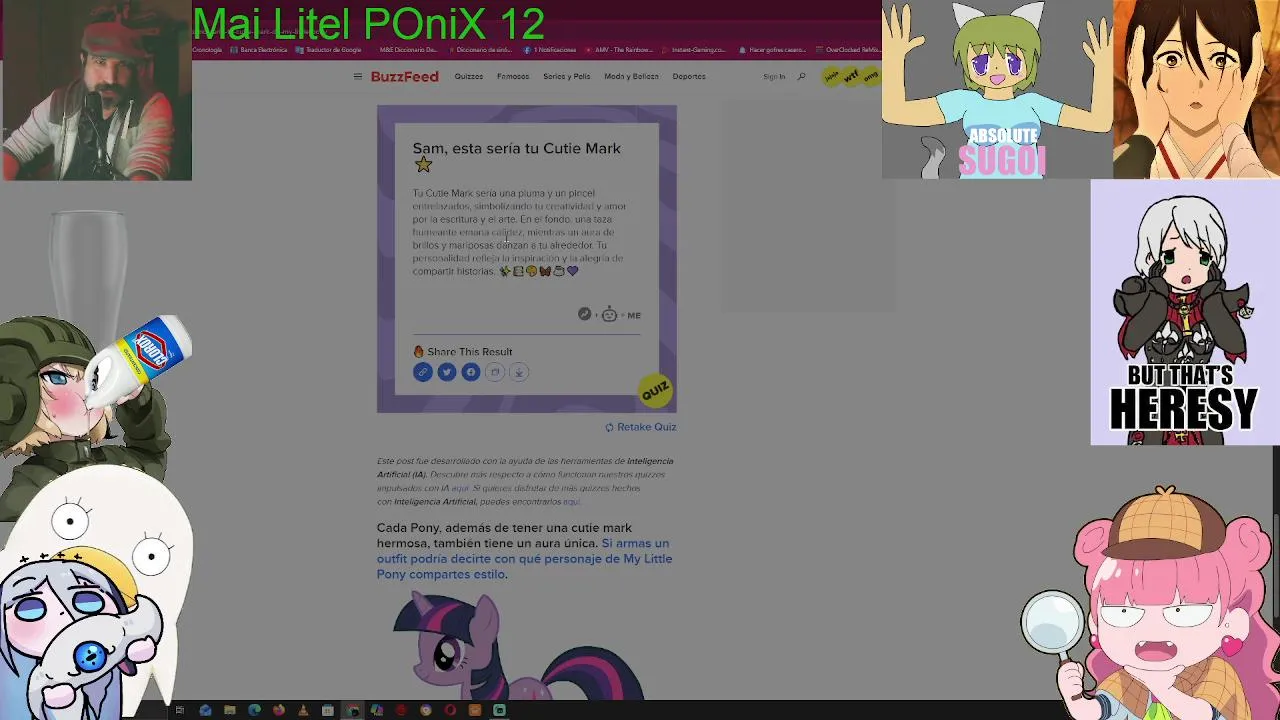Viewport: 1280px width, 720px height.
Task: Click the yellow QUIZ badge
Action: [655, 391]
